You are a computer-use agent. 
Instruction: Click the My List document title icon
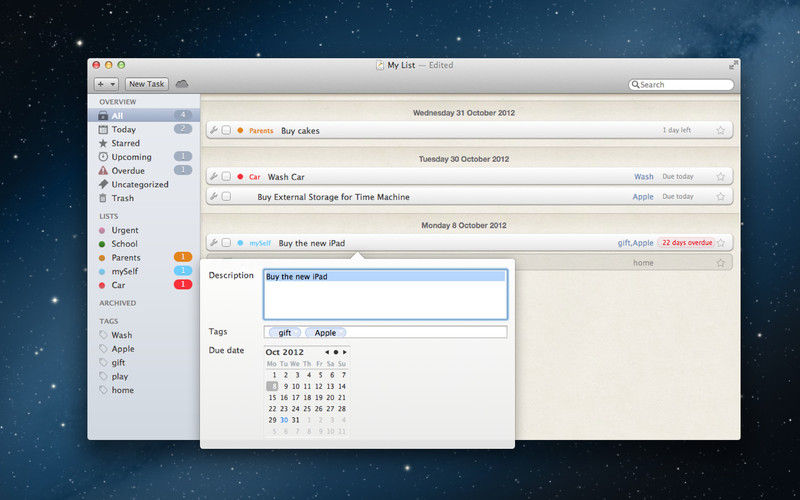[380, 65]
